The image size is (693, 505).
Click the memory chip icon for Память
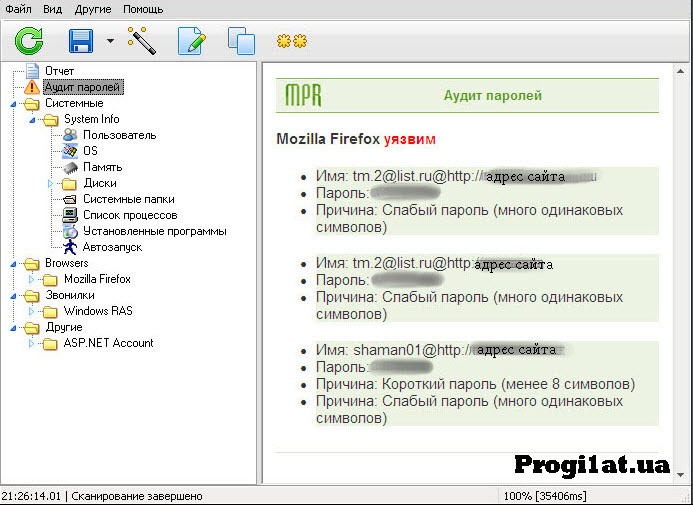[x=70, y=167]
